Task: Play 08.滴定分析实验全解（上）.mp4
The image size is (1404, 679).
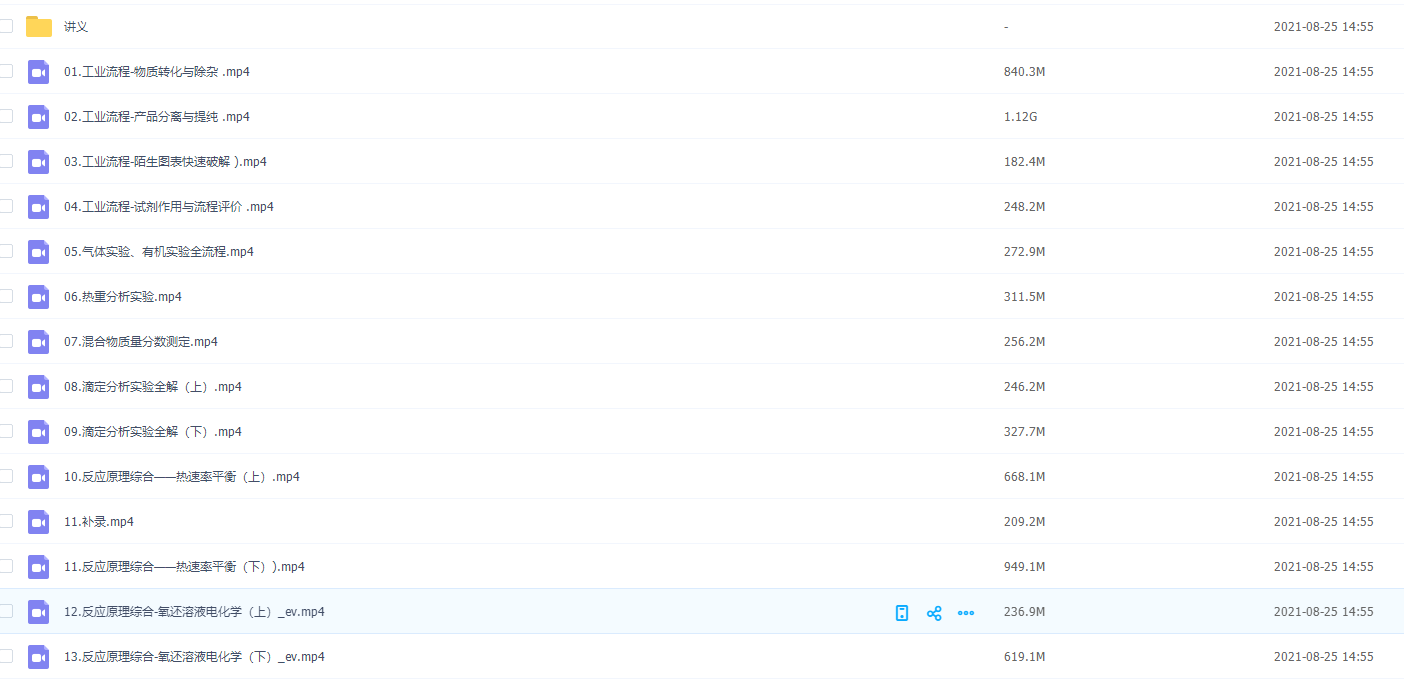Action: click(x=152, y=387)
